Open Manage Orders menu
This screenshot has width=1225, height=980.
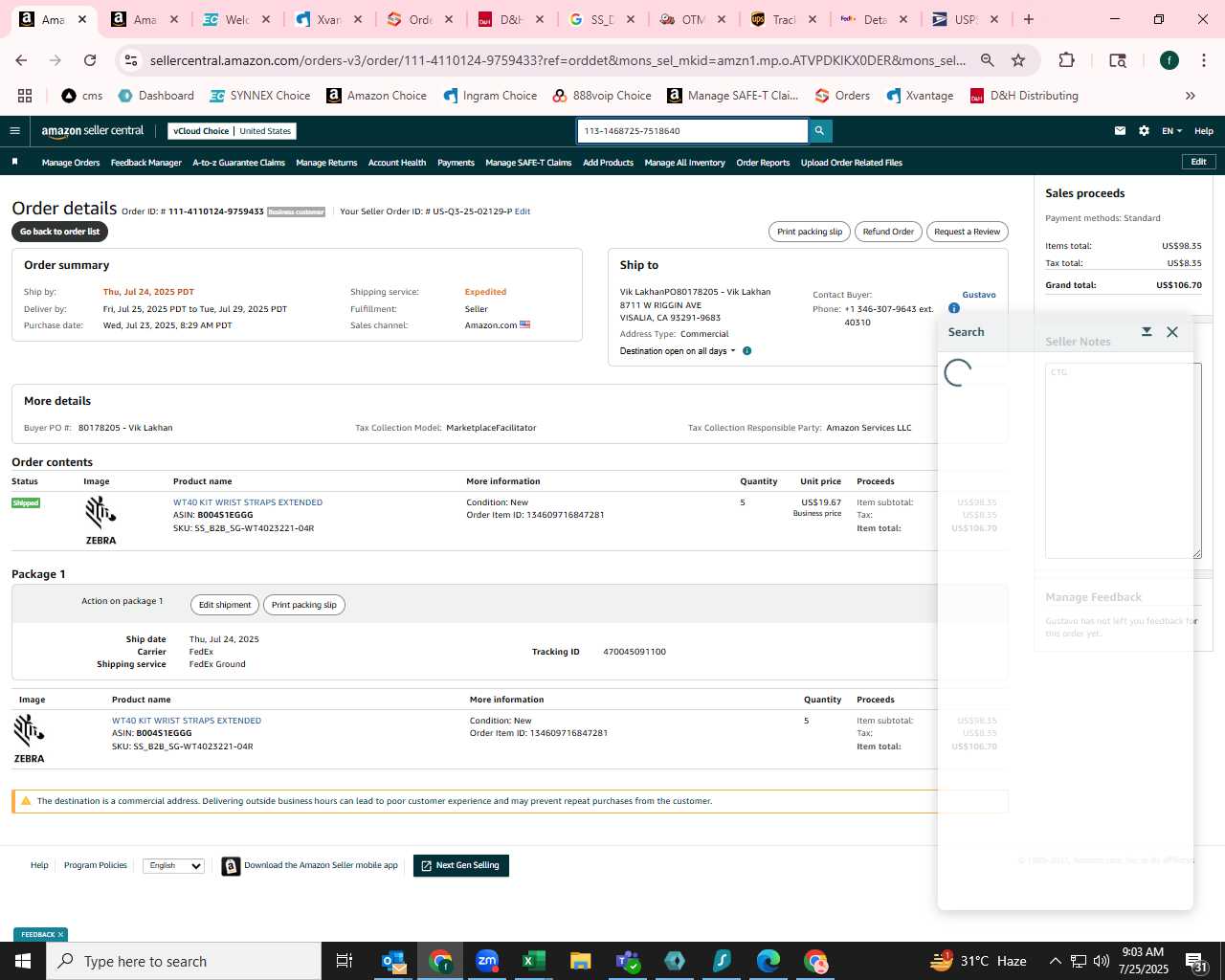[x=71, y=163]
